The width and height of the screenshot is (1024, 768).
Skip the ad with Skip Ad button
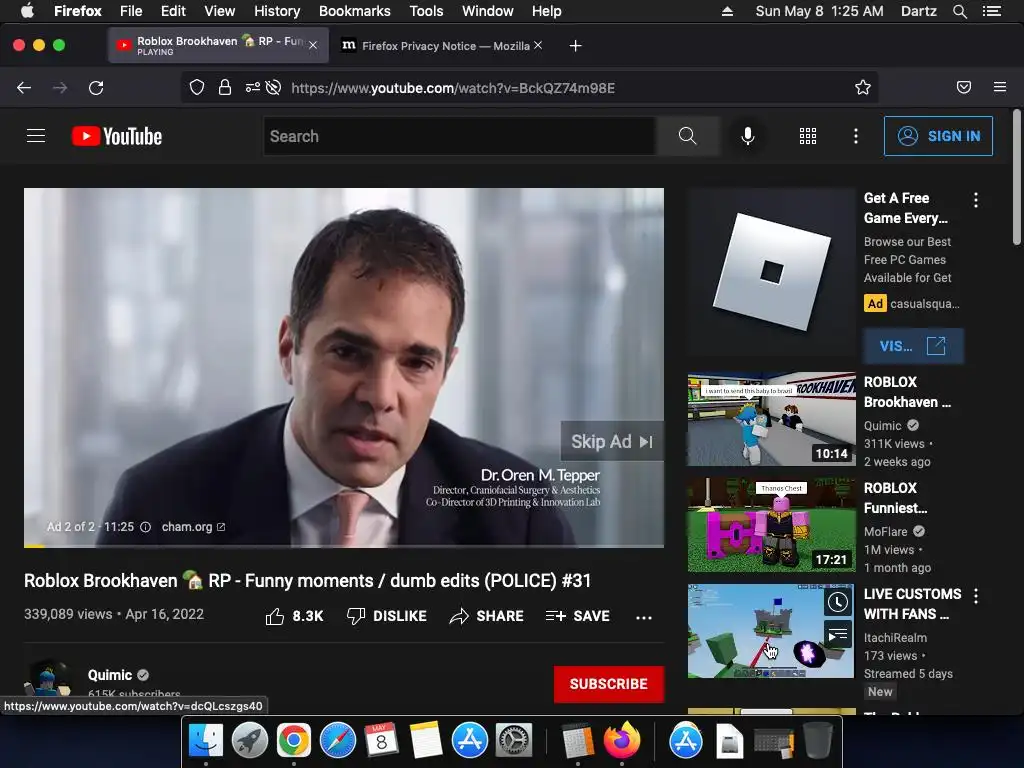(x=612, y=441)
